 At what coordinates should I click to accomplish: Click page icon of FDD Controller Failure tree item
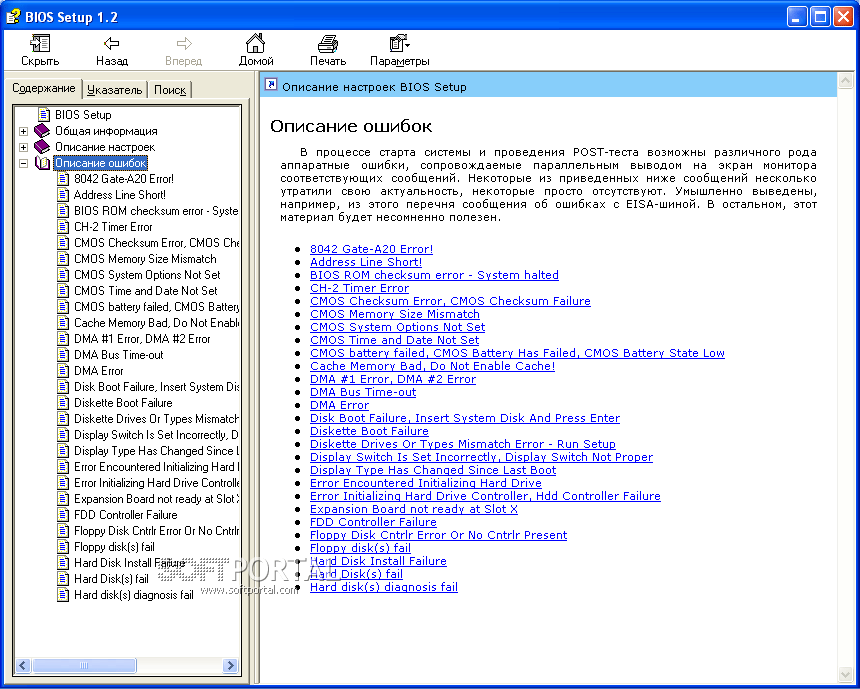click(x=64, y=515)
